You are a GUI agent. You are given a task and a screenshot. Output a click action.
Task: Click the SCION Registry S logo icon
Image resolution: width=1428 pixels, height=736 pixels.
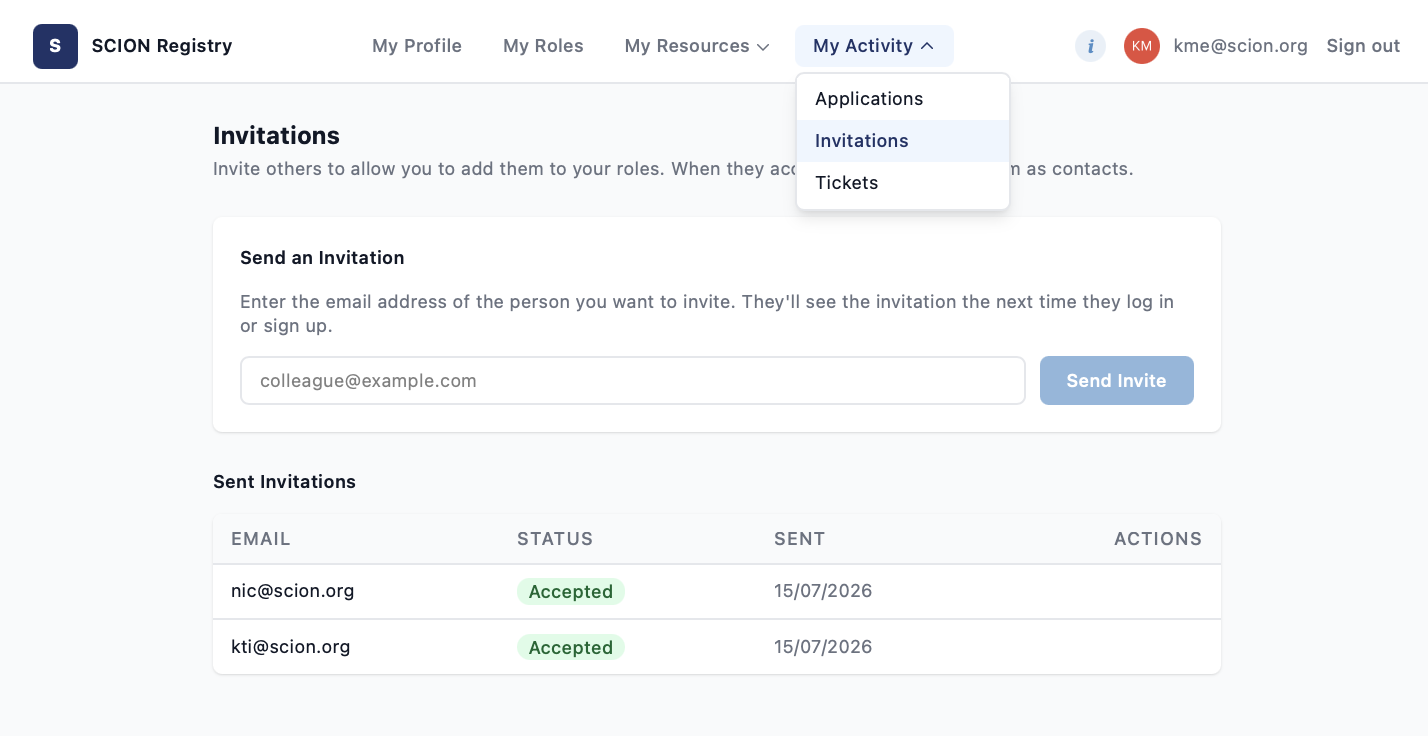pyautogui.click(x=55, y=46)
